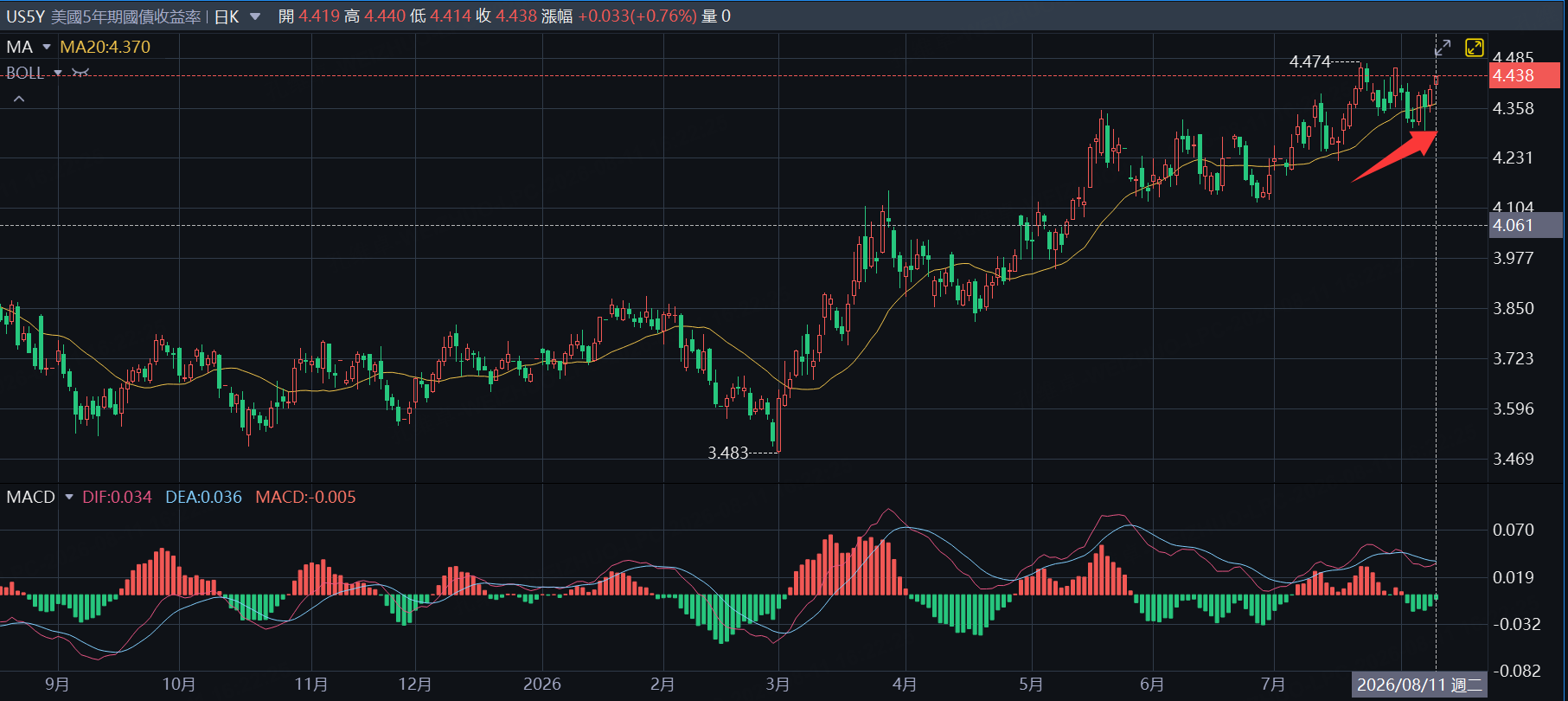
Task: Click the DIF:0.034 value
Action: 117,497
